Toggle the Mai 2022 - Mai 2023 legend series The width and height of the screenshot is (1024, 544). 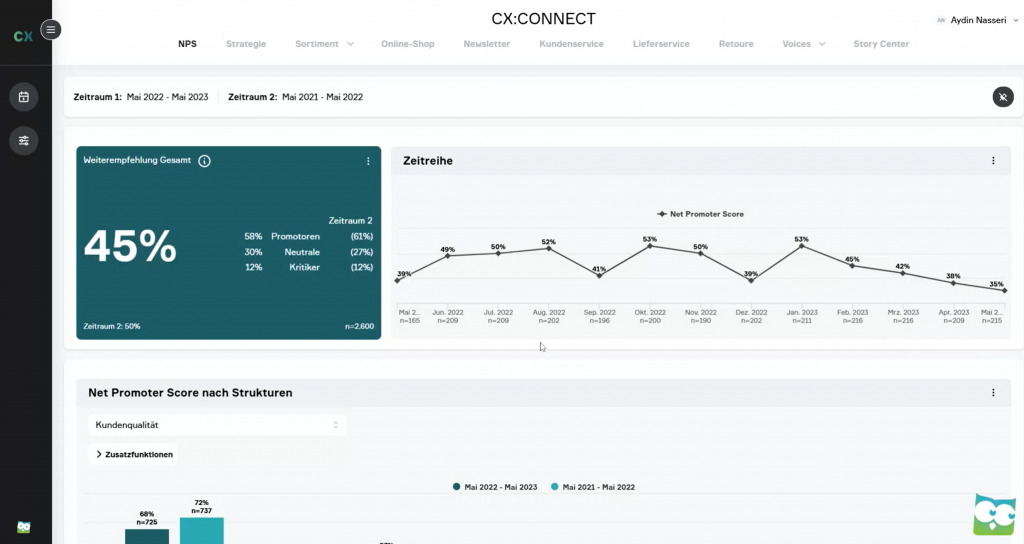click(495, 487)
